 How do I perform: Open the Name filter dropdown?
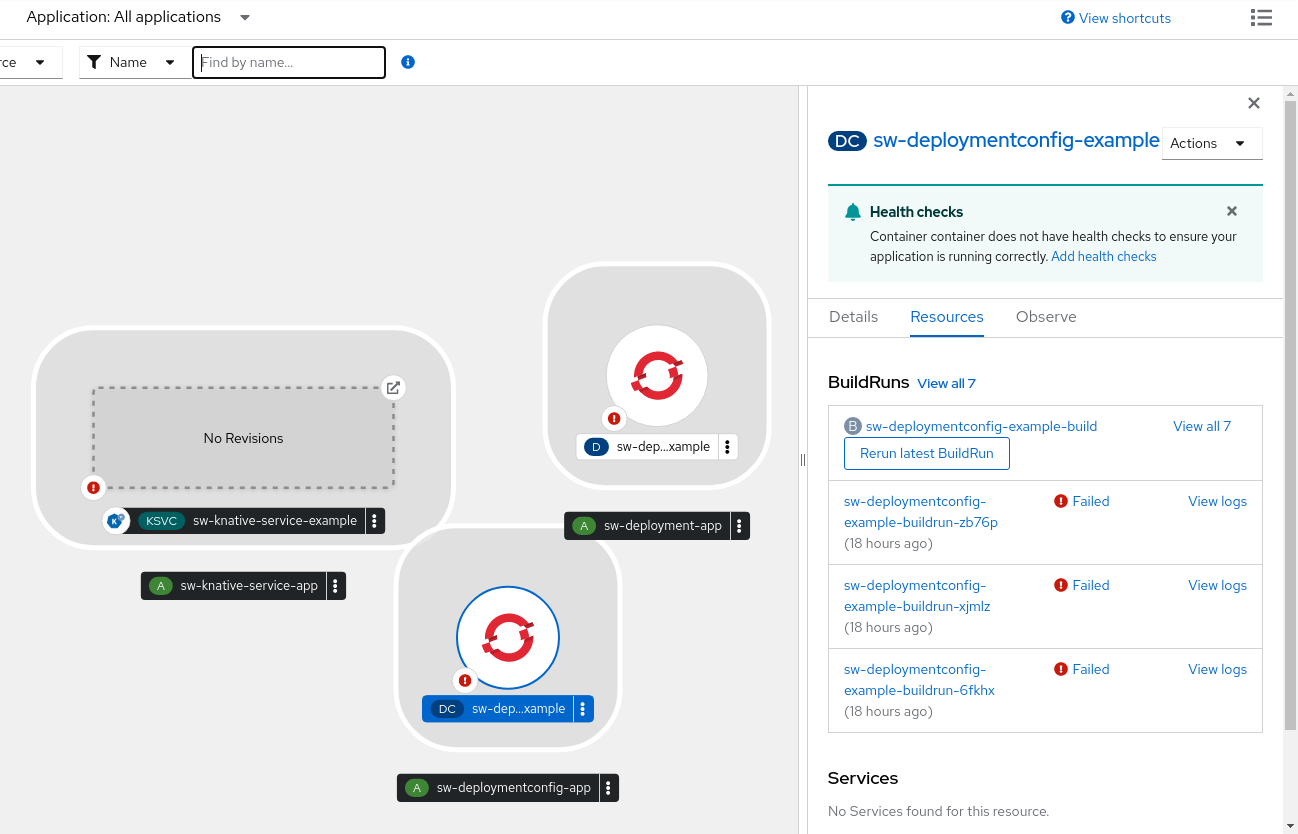click(x=132, y=62)
